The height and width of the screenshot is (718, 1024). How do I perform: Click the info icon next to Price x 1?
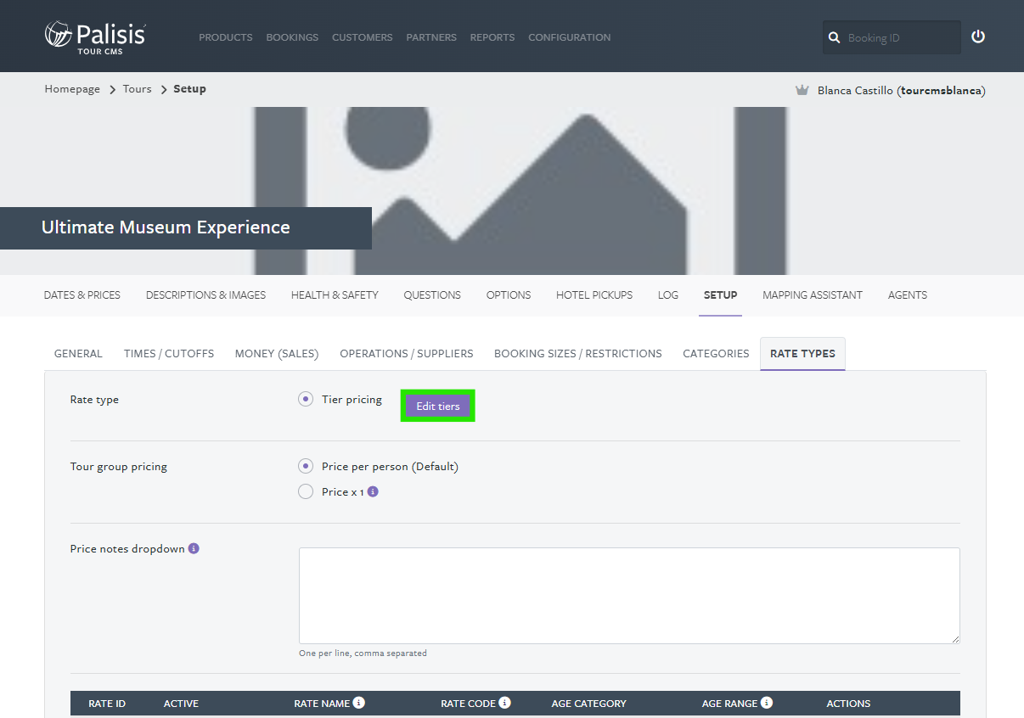click(373, 491)
